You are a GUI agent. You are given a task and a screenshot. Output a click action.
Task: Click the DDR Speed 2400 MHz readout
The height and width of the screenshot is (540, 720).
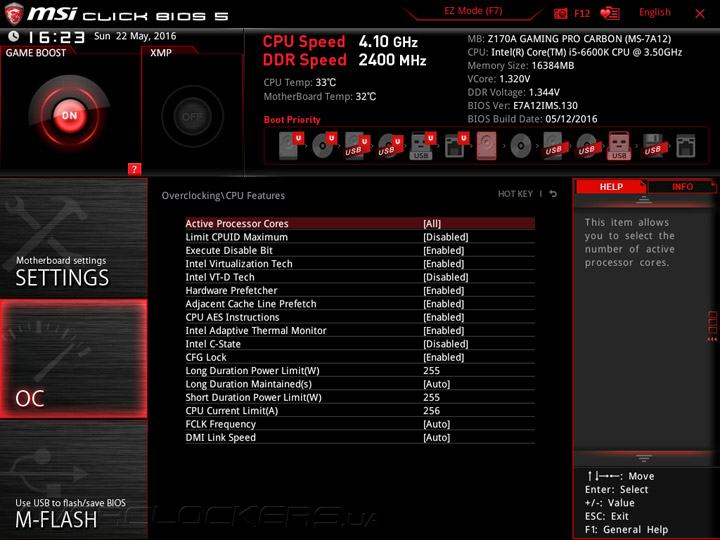344,60
